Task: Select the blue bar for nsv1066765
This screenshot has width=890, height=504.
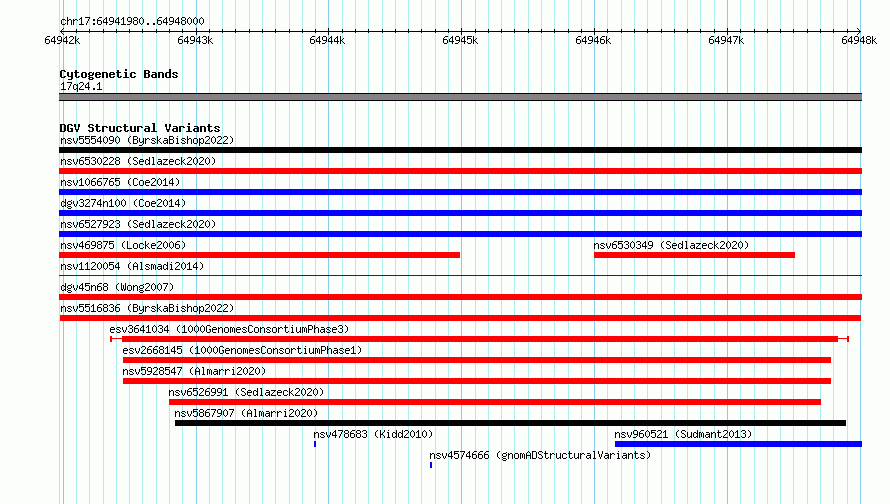Action: pos(460,192)
